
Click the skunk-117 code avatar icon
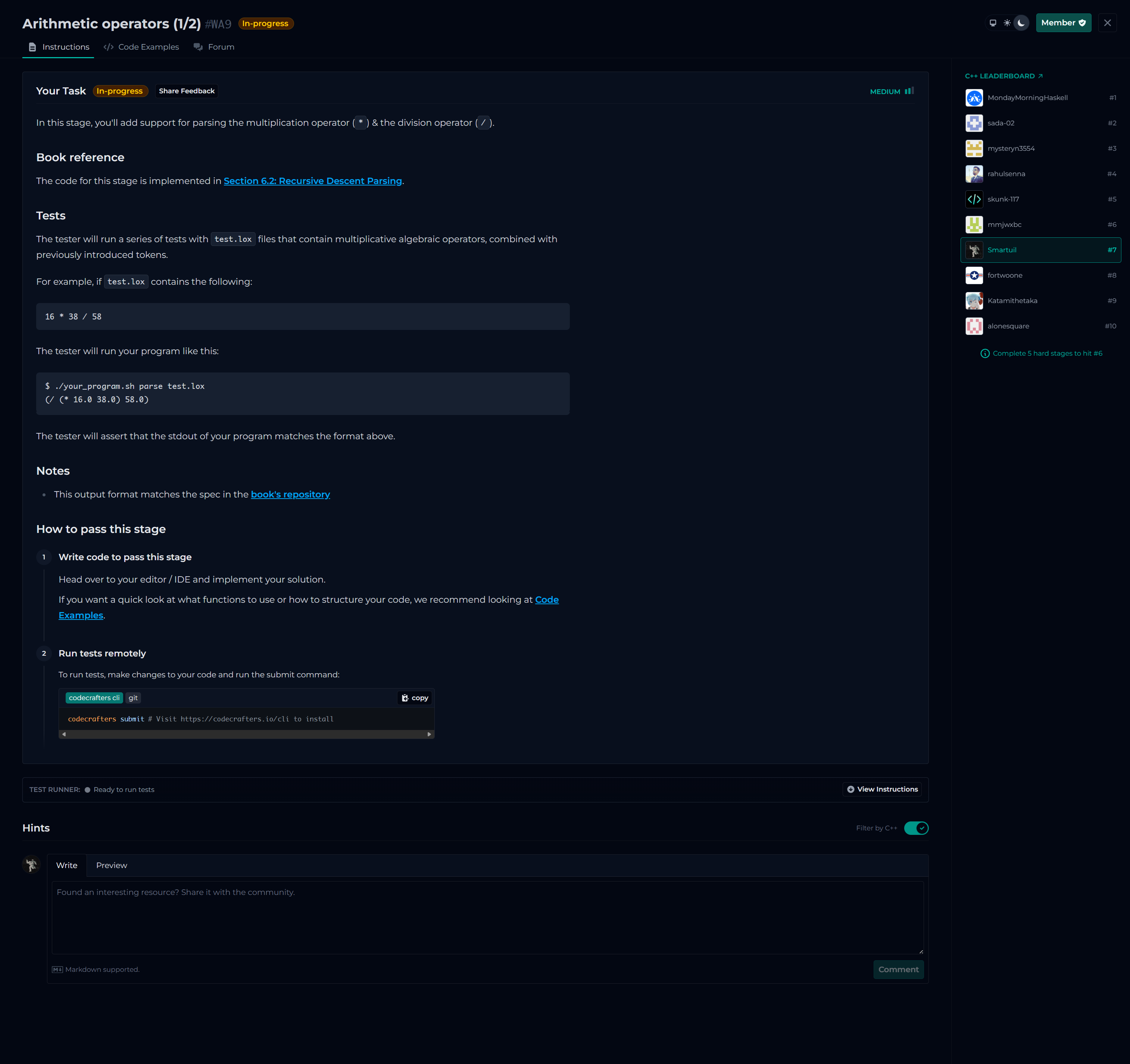point(974,200)
